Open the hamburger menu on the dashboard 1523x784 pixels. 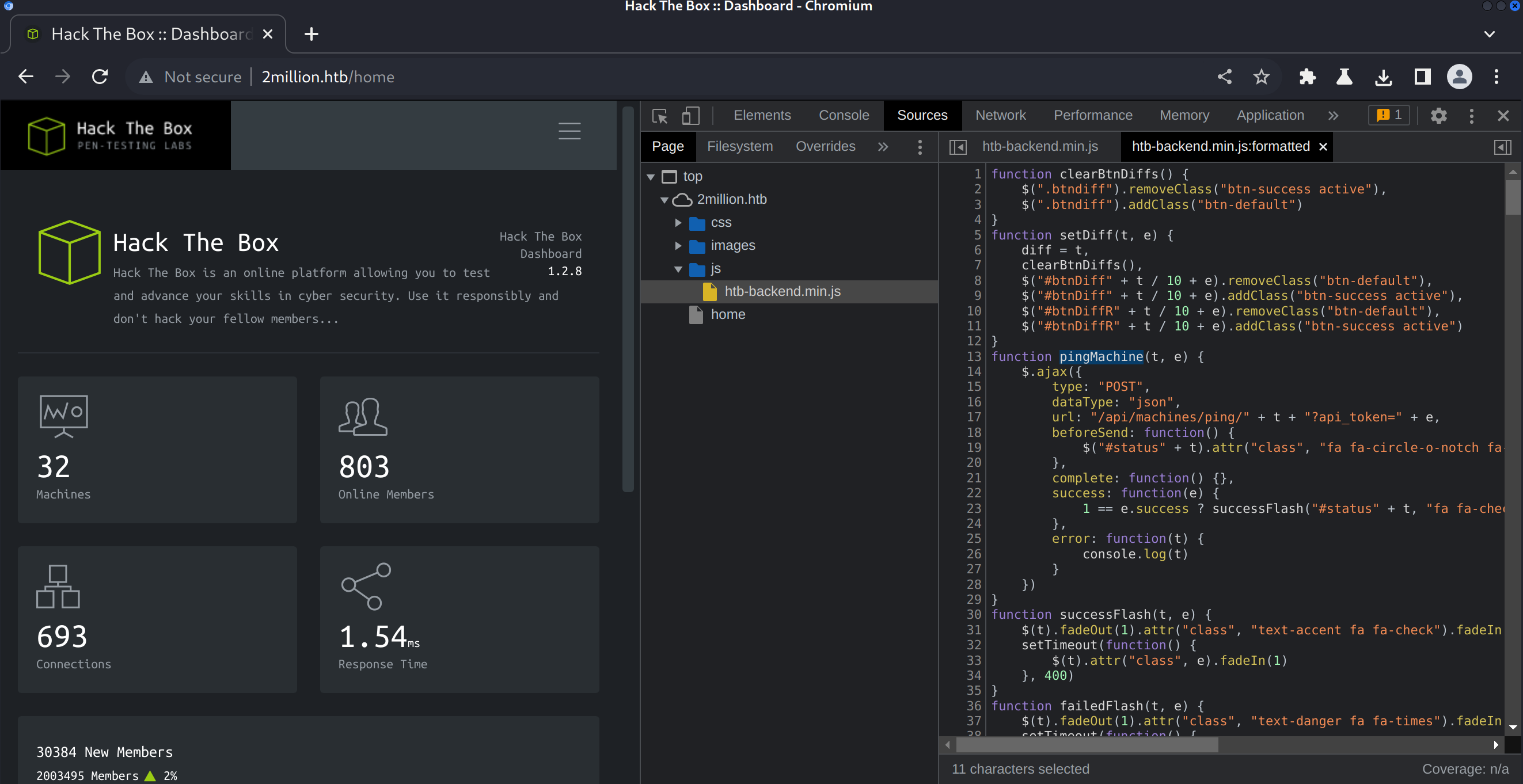point(569,131)
